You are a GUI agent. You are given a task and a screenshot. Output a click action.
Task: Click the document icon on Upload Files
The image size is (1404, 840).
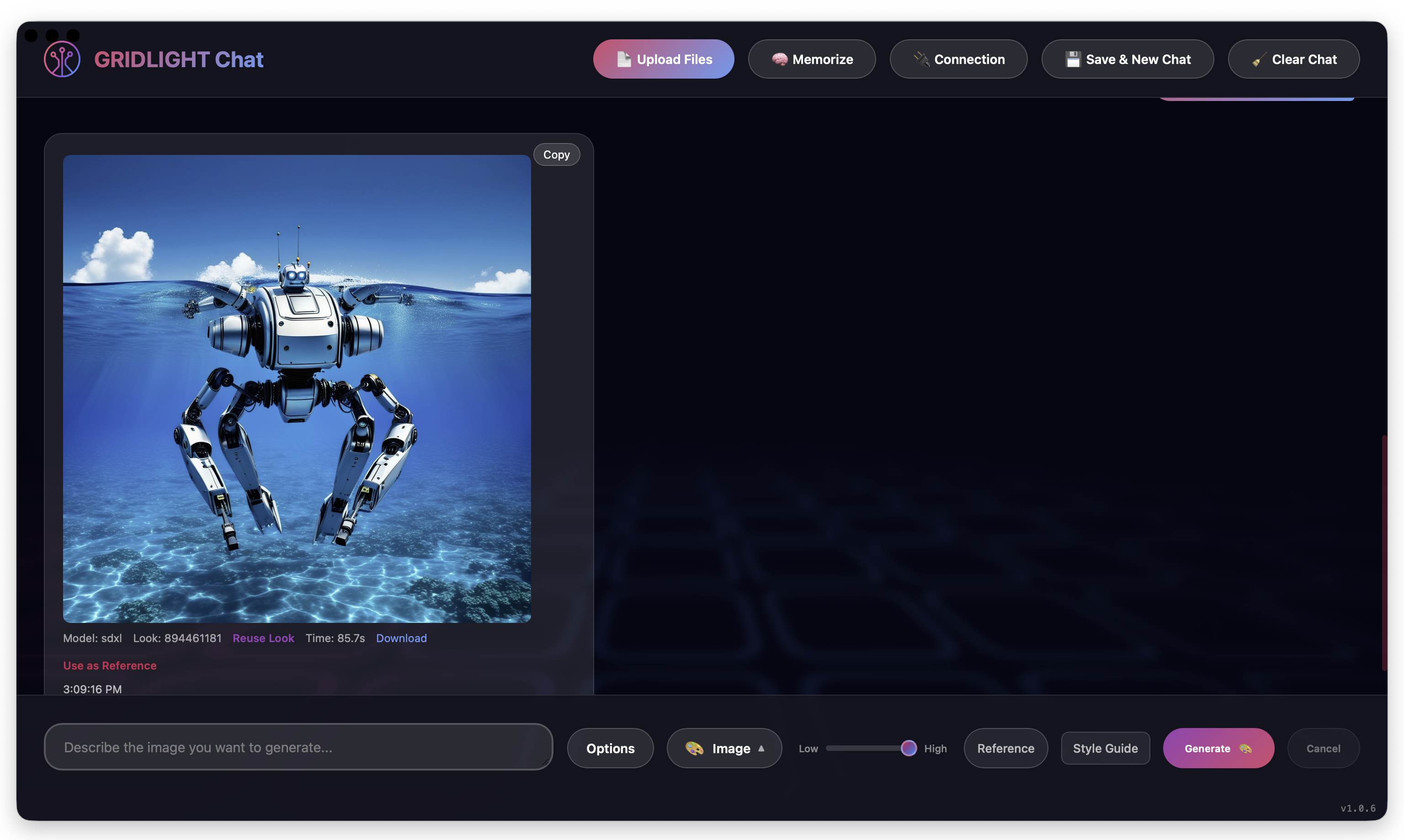tap(624, 59)
